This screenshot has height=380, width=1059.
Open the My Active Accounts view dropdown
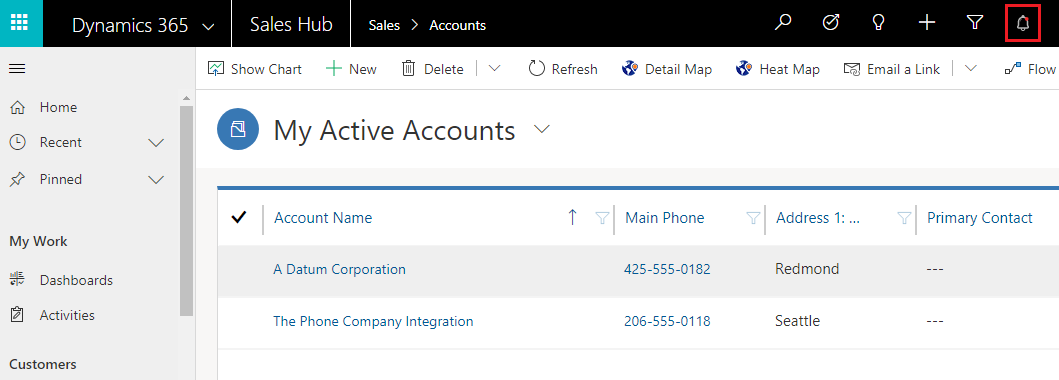pos(542,130)
